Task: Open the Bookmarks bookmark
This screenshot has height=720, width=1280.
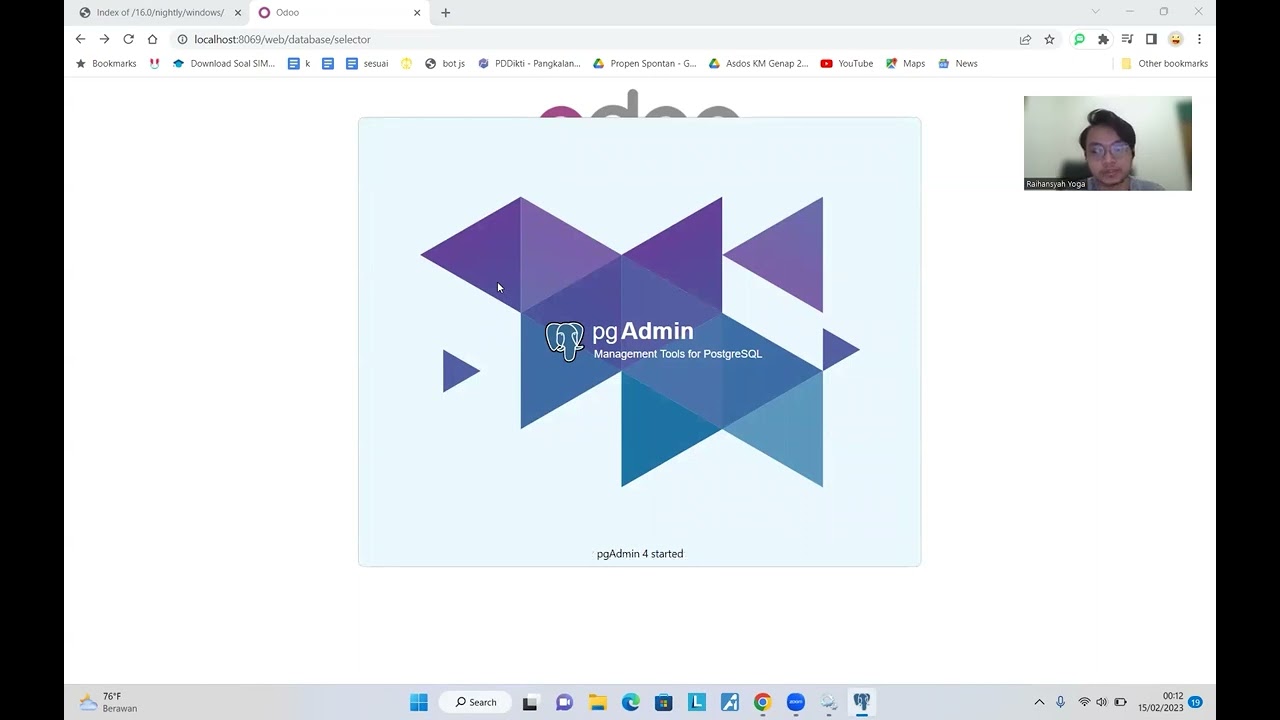Action: 106,63
